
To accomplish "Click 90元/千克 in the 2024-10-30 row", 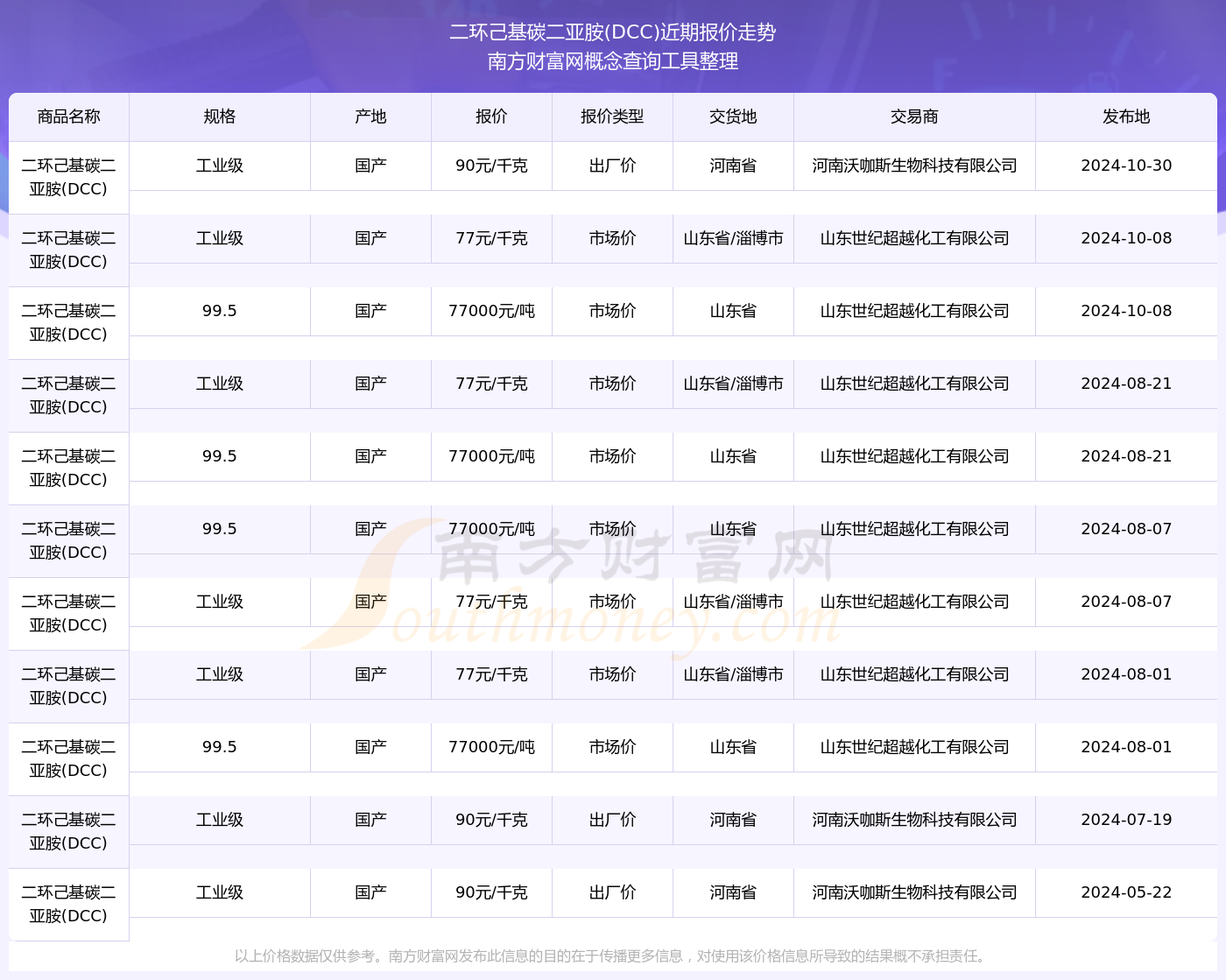I will click(x=491, y=166).
